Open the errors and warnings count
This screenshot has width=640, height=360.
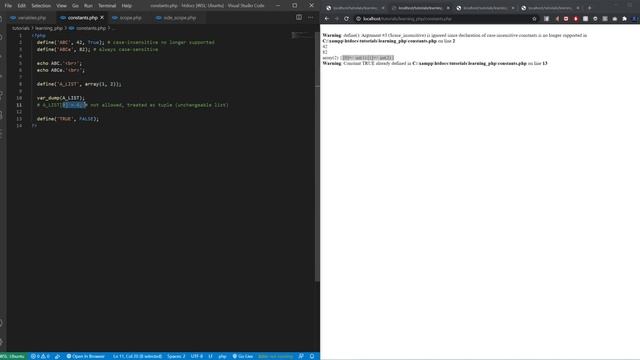point(40,356)
